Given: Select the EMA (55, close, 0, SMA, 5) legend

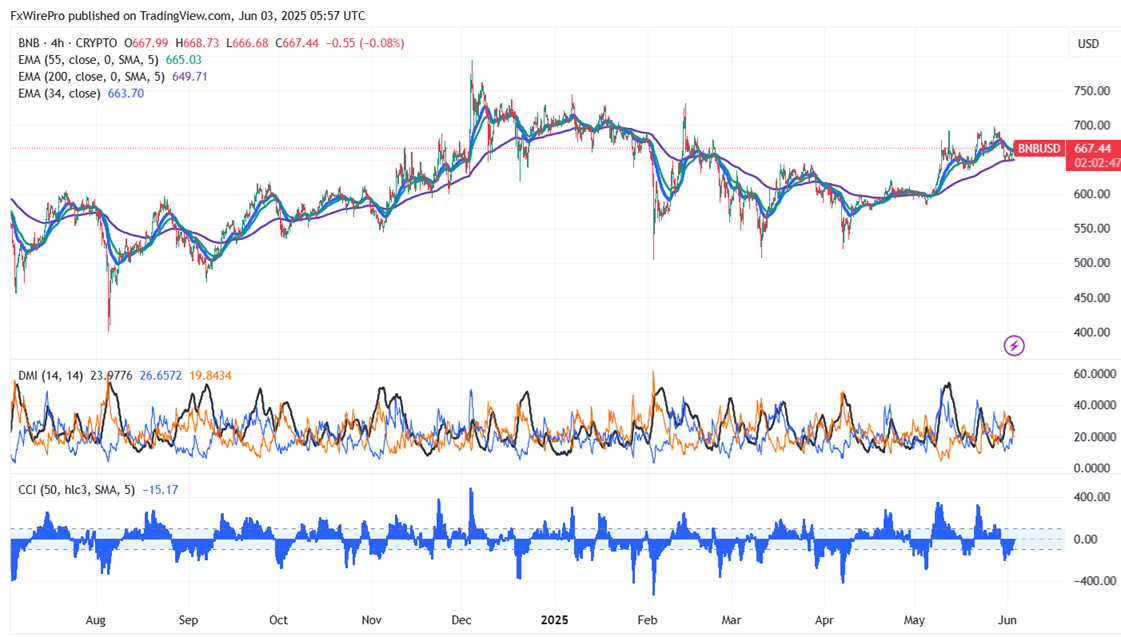Looking at the screenshot, I should pos(89,60).
